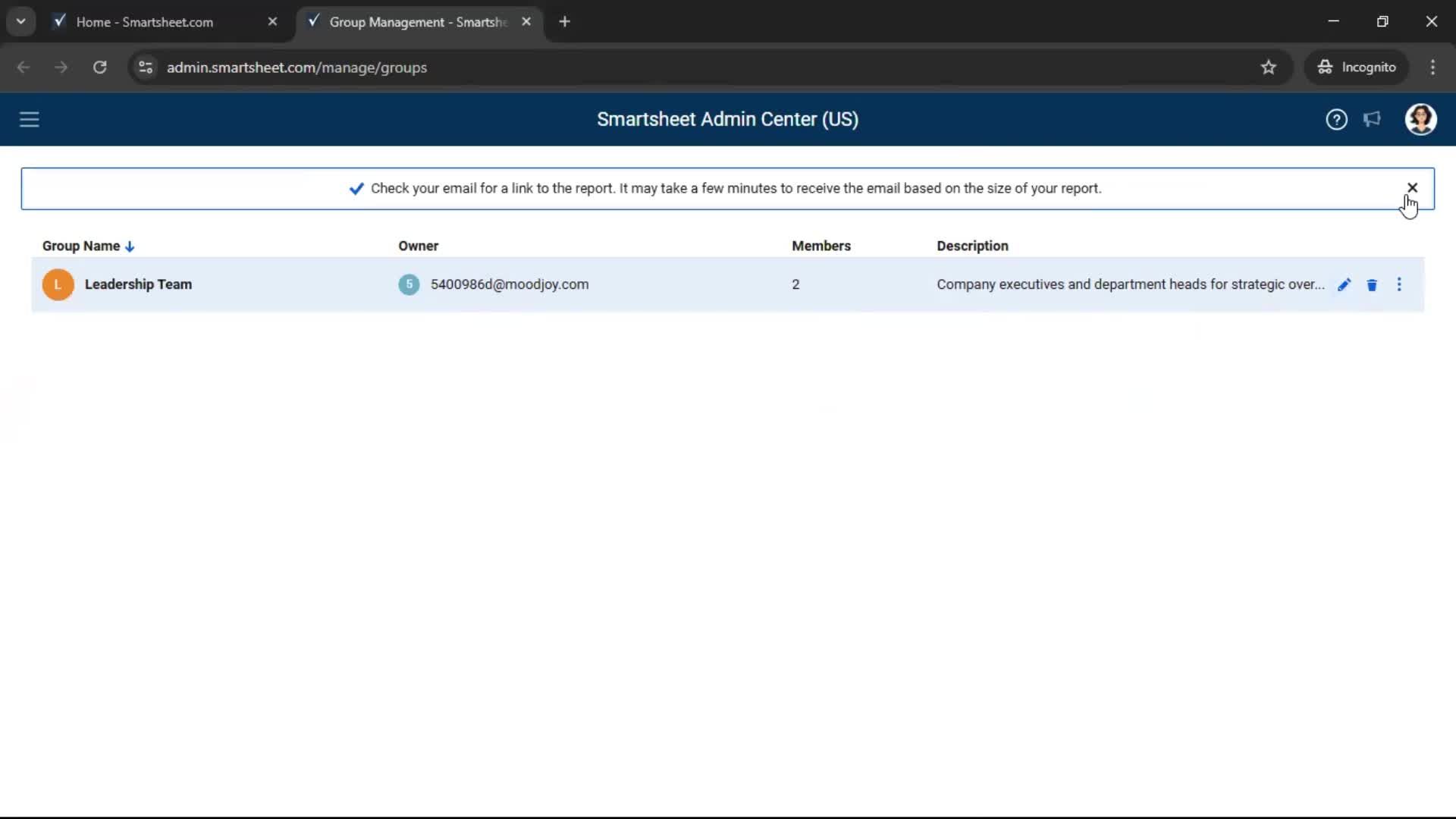Screen dimensions: 1456x819
Task: Select the Leadership Team group name
Action: [x=138, y=284]
